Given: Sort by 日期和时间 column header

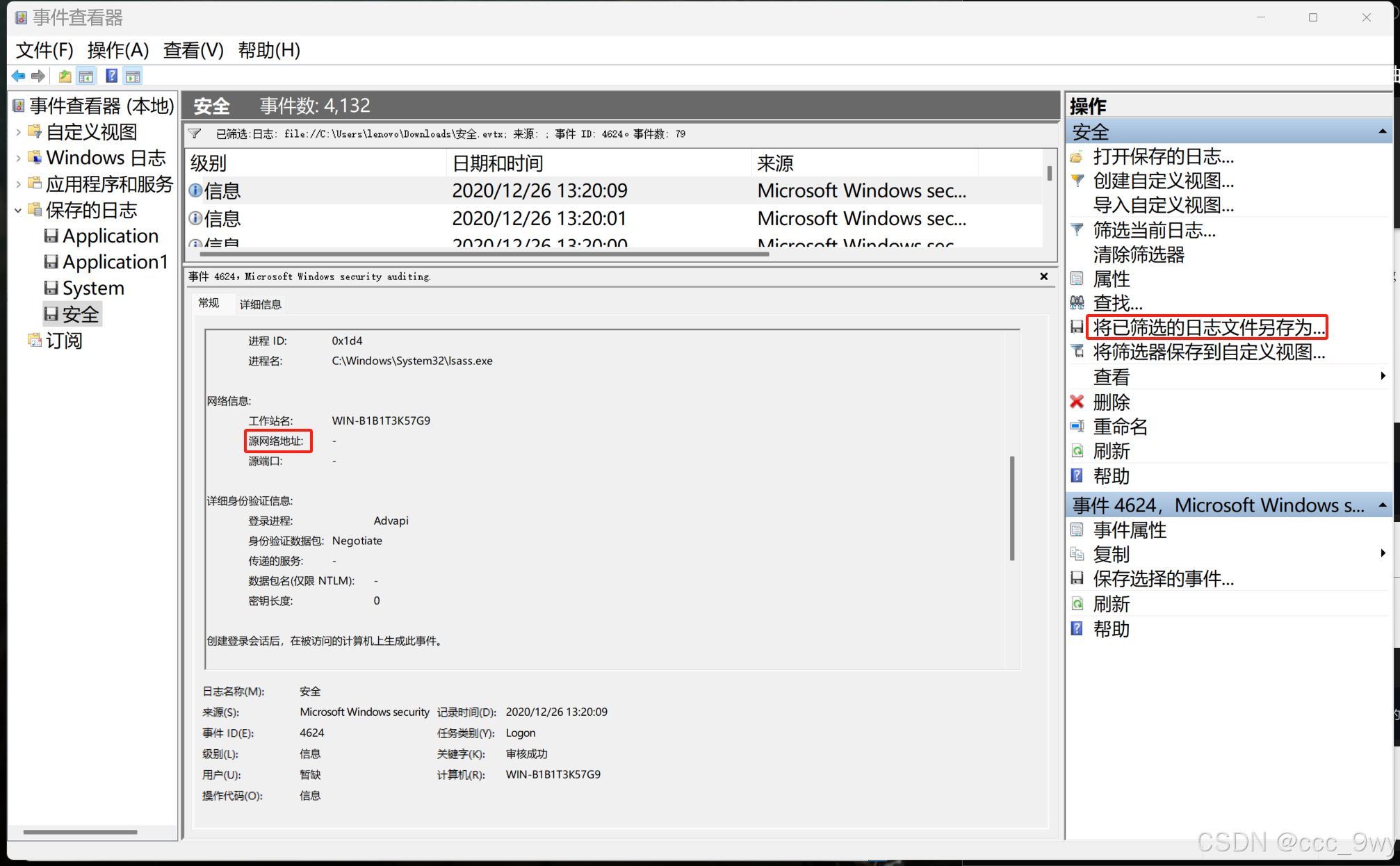Looking at the screenshot, I should [x=498, y=163].
